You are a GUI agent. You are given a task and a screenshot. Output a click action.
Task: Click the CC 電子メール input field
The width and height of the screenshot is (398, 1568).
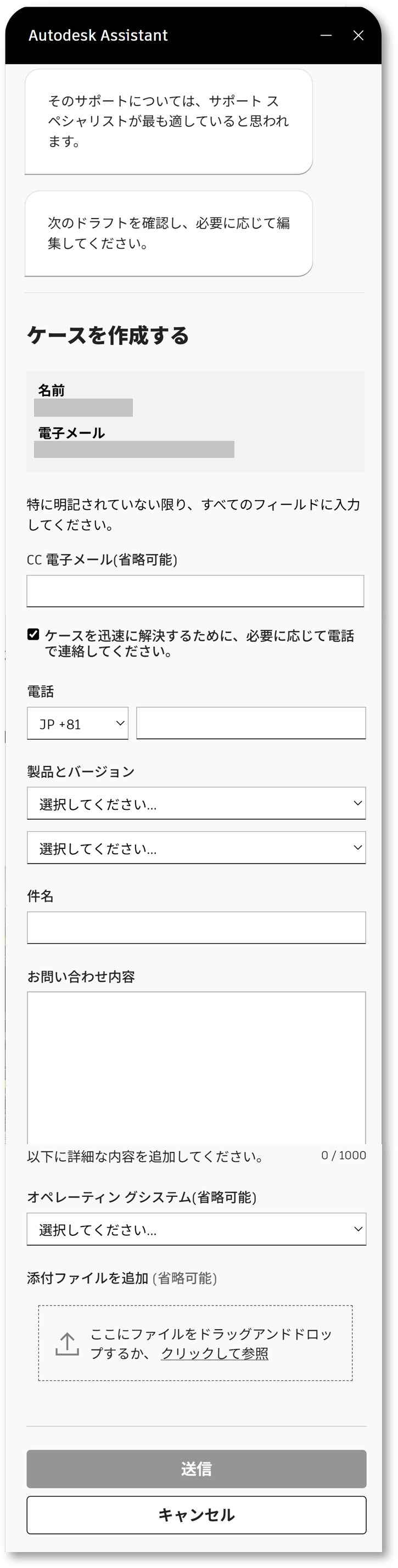pyautogui.click(x=196, y=590)
